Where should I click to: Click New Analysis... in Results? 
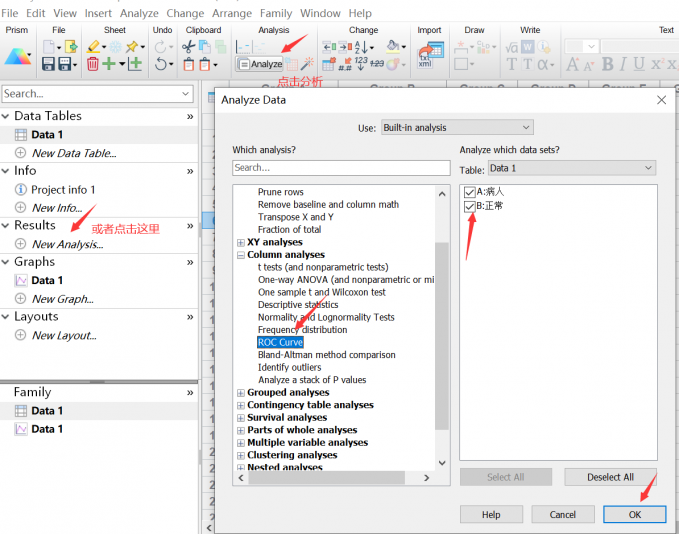coord(68,244)
